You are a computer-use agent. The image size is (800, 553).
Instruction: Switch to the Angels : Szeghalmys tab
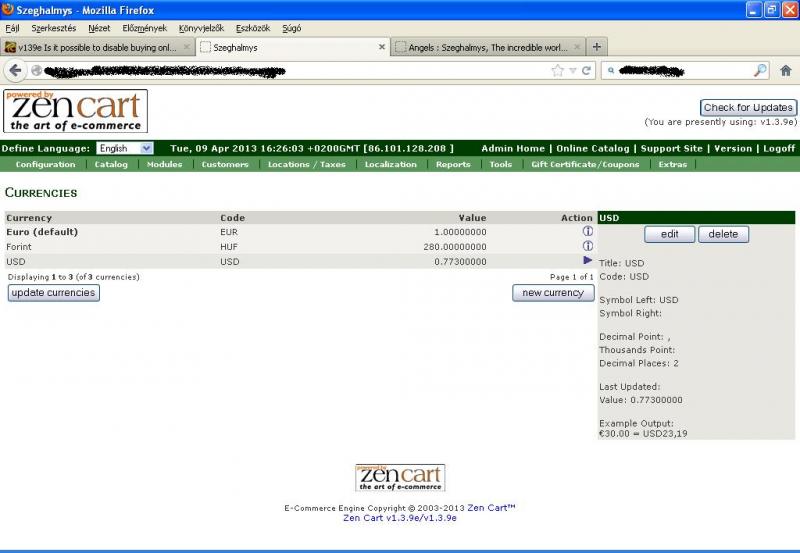click(x=487, y=47)
